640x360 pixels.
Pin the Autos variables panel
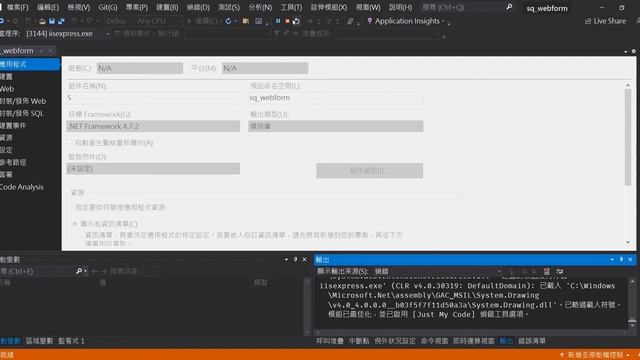point(296,260)
